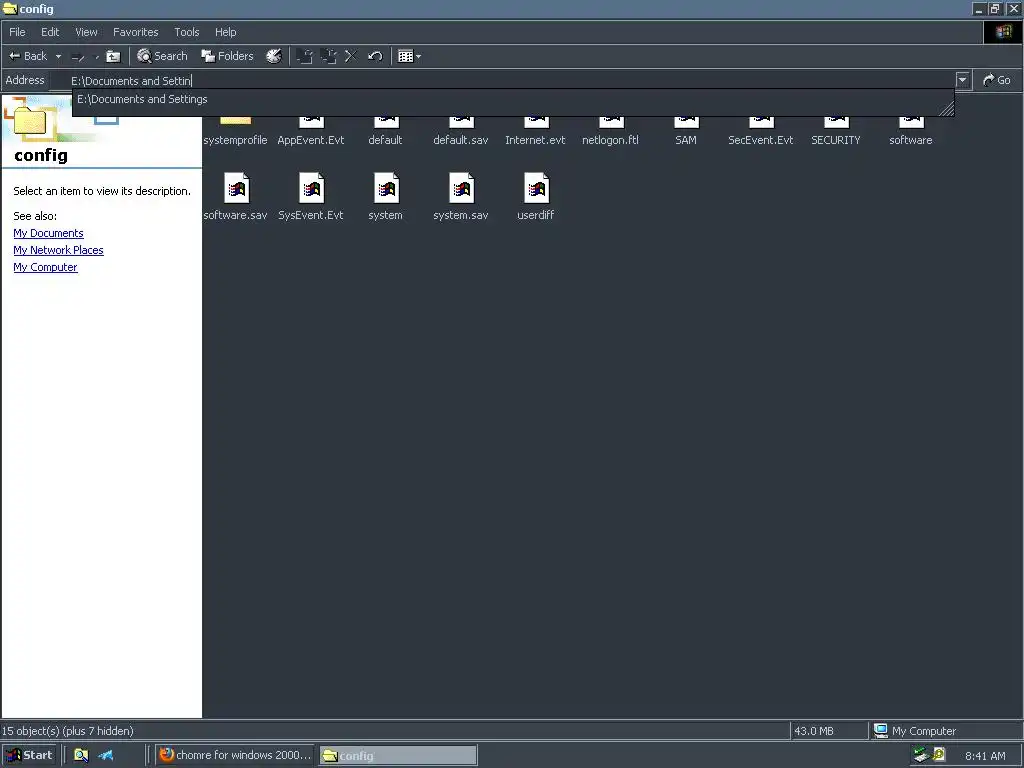Viewport: 1024px width, 768px height.
Task: Click the Copy To toolbar icon
Action: click(328, 56)
